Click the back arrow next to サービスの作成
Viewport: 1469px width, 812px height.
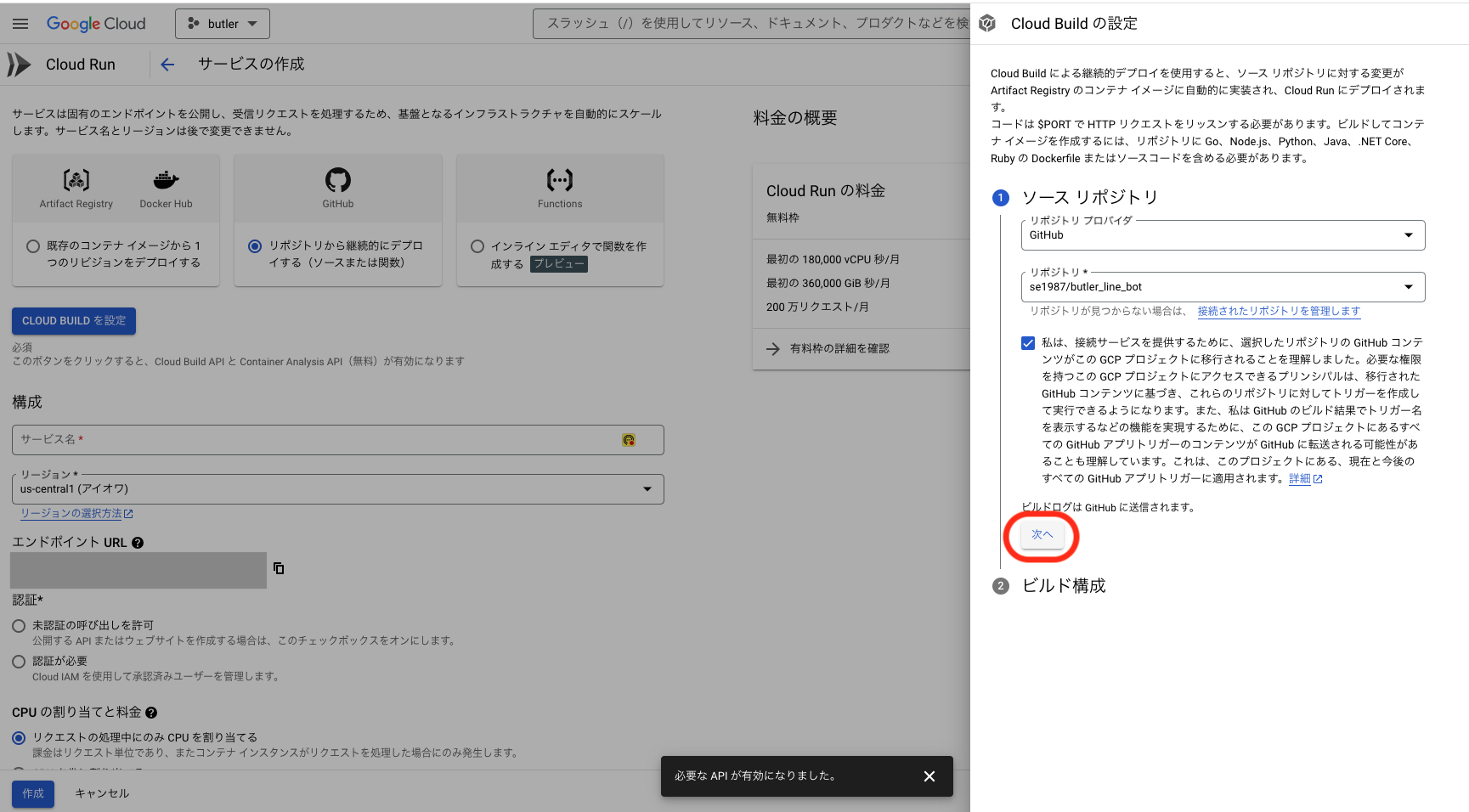click(x=167, y=64)
